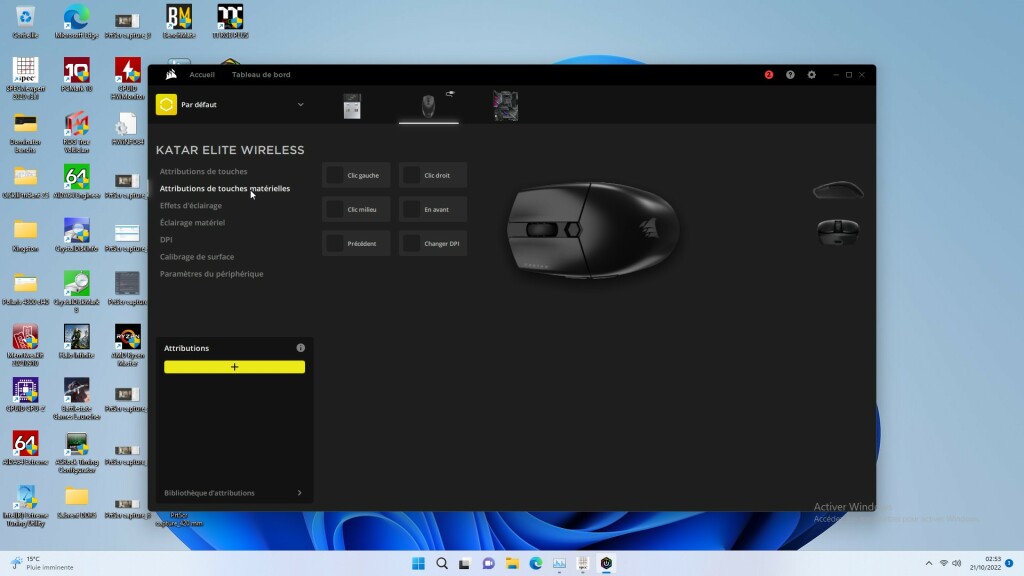Select the Clic milieu button assignment
Viewport: 1024px width, 576px height.
(x=356, y=209)
